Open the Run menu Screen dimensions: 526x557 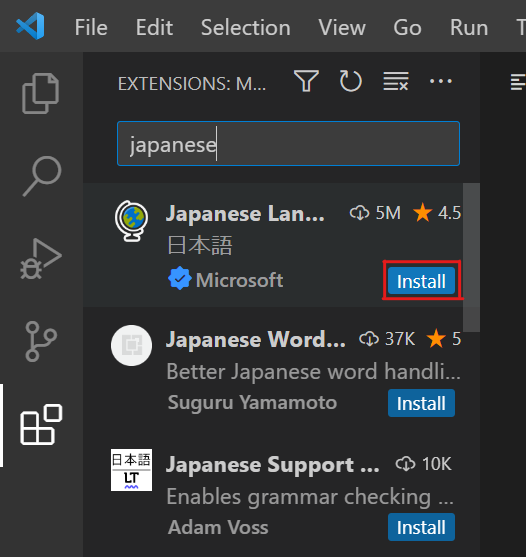[x=469, y=27]
